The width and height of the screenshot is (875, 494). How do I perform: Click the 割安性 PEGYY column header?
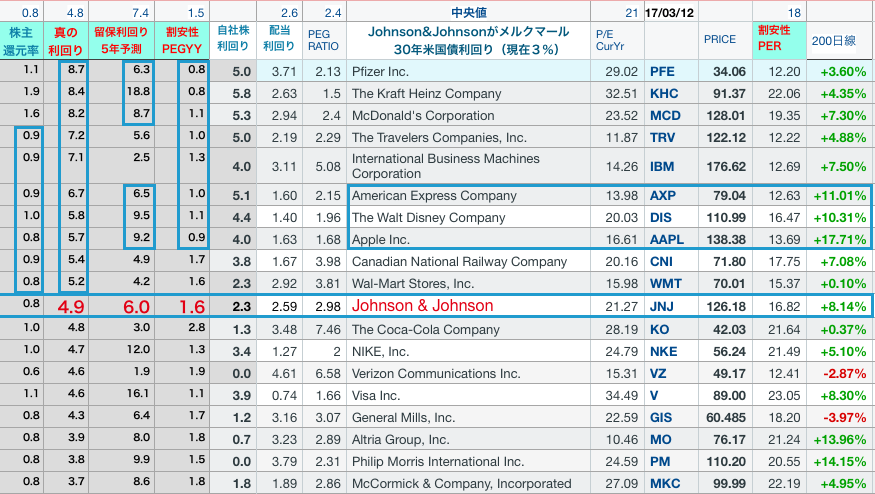click(x=182, y=41)
